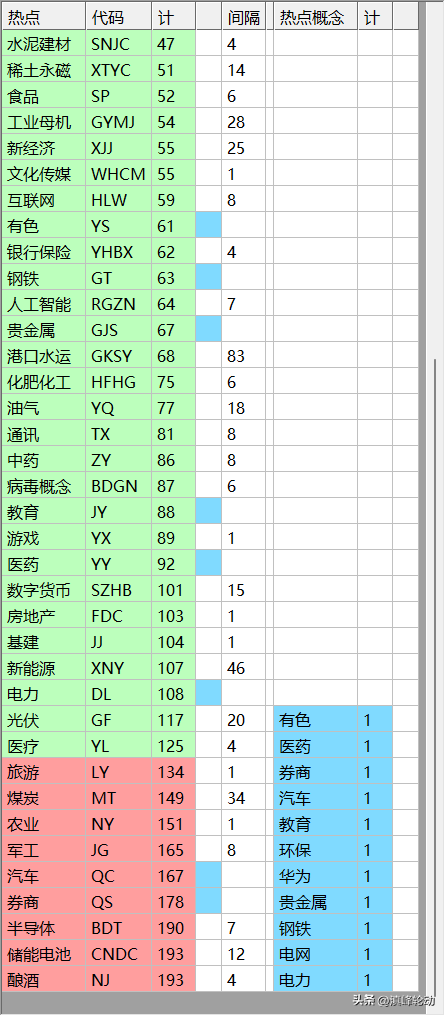Select the 光伏 cell
Viewport: 445px width, 1016px height.
pos(45,720)
